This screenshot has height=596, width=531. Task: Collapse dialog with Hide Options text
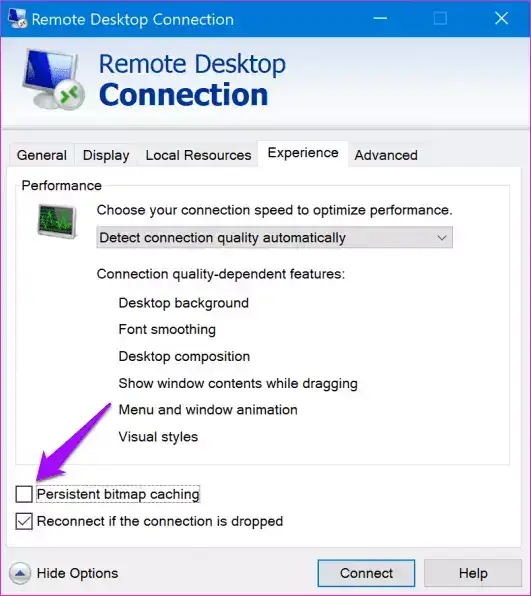tap(78, 573)
